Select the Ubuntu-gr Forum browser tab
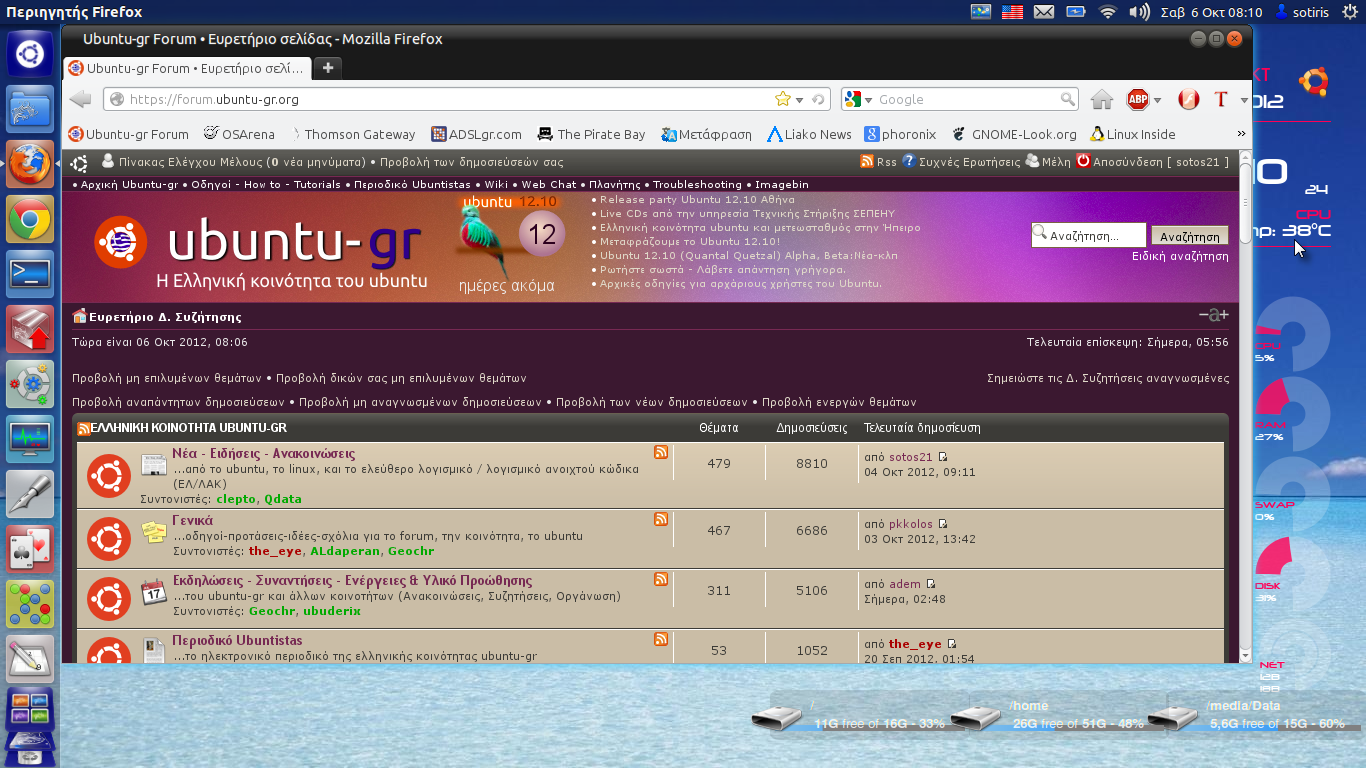1366x768 pixels. [187, 68]
